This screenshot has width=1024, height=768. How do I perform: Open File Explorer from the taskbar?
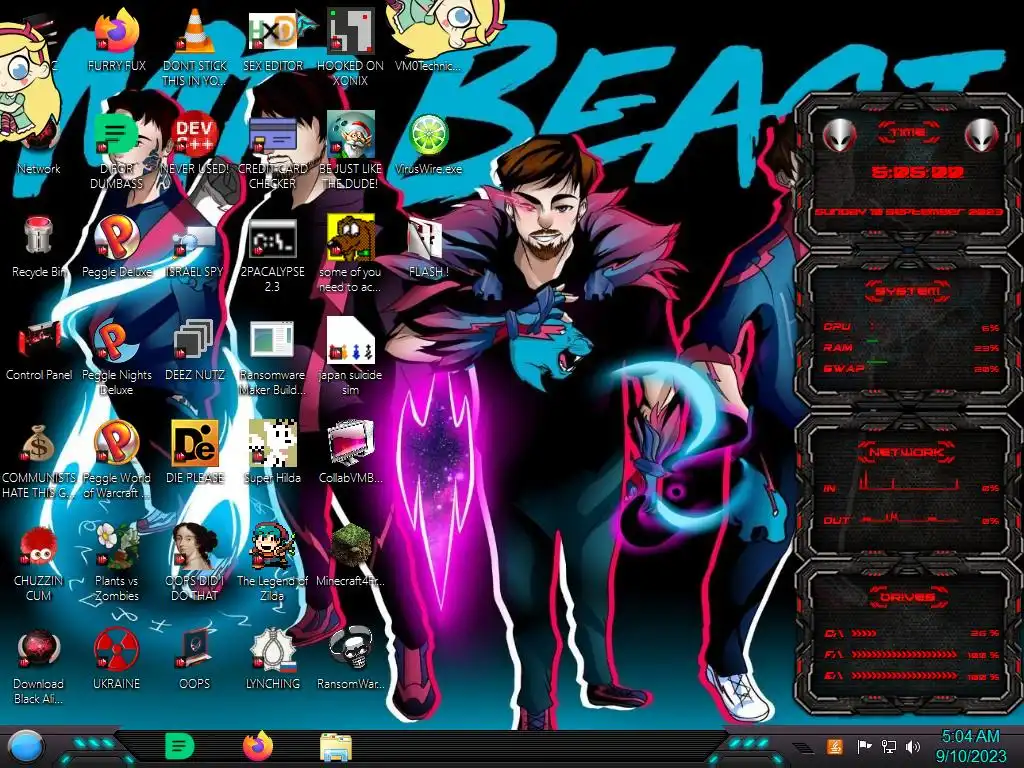(x=336, y=747)
